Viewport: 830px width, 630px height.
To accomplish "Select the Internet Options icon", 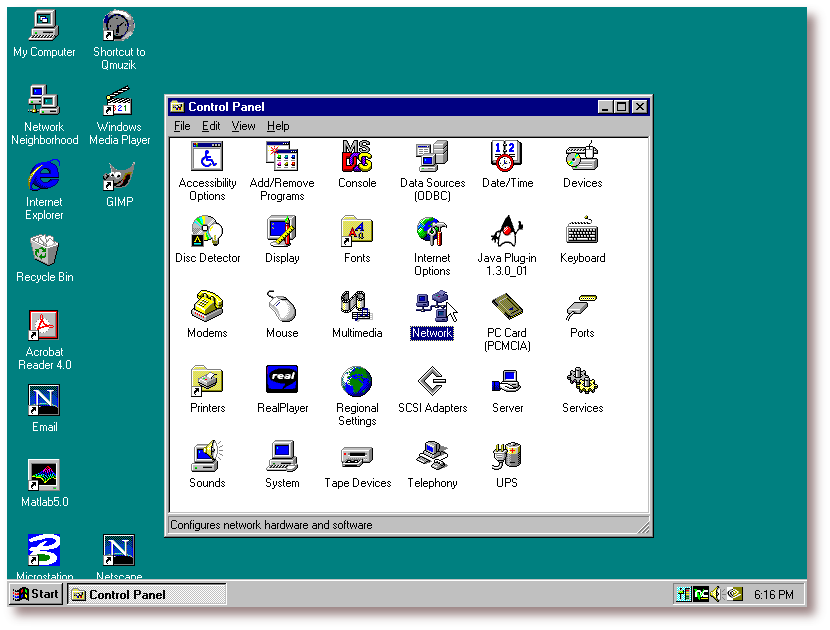I will coord(432,232).
